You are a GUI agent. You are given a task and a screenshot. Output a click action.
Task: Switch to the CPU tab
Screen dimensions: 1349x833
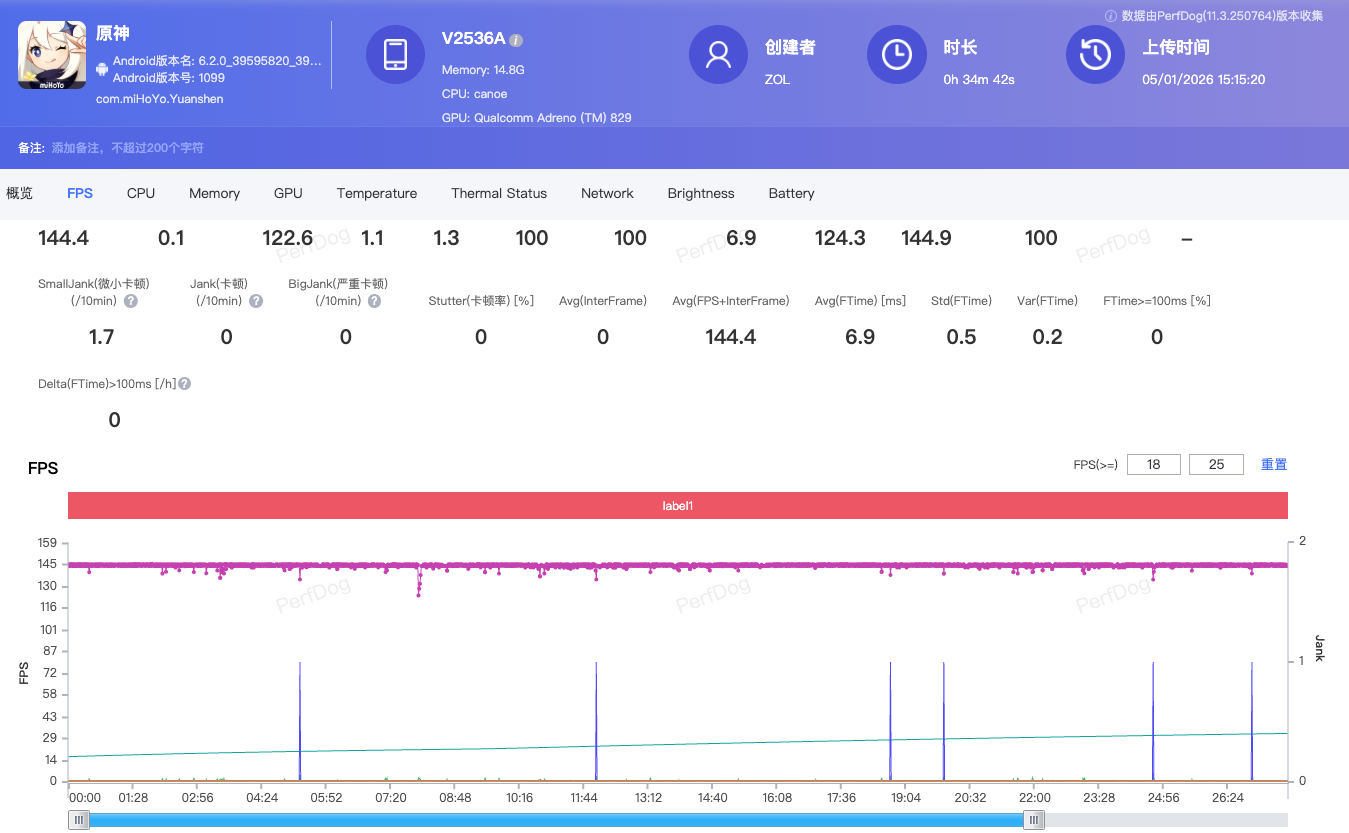[x=140, y=193]
